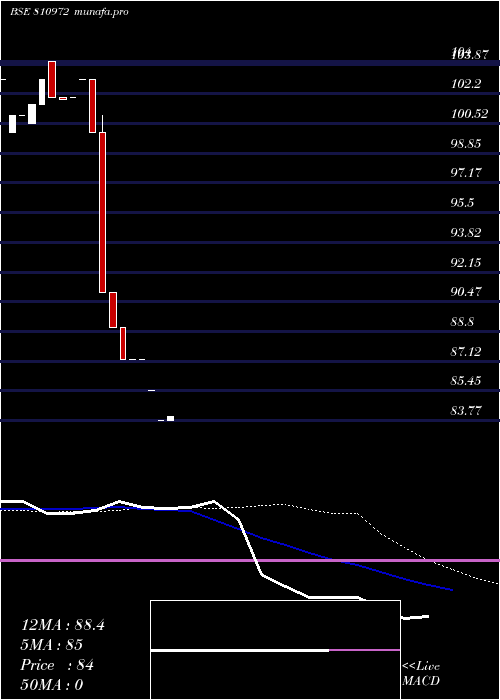
Task: Click the 12MA : 88.4 reading
Action: [63, 625]
